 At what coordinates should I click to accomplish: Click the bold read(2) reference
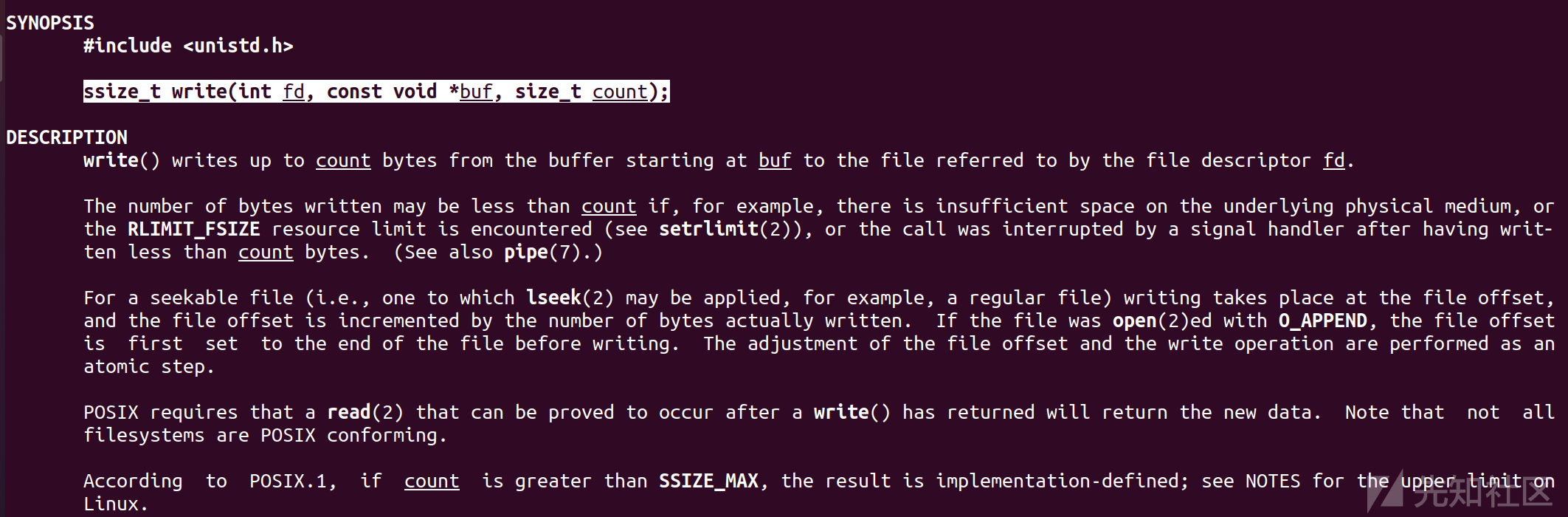[365, 412]
